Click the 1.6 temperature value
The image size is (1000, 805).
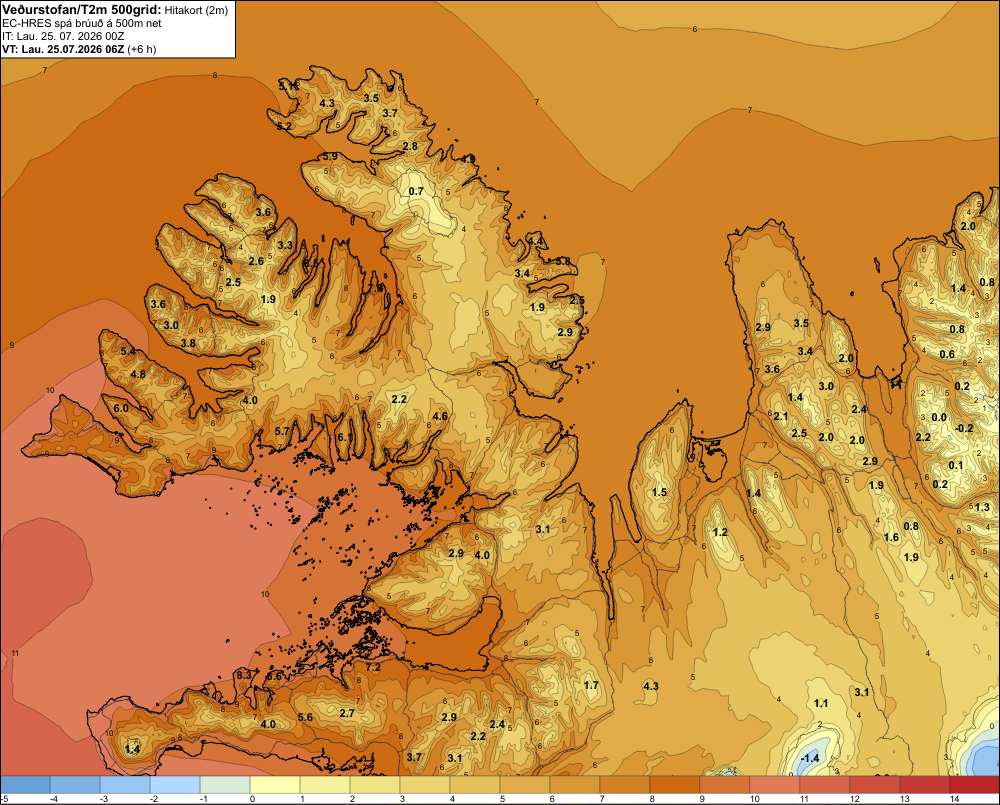click(x=892, y=537)
